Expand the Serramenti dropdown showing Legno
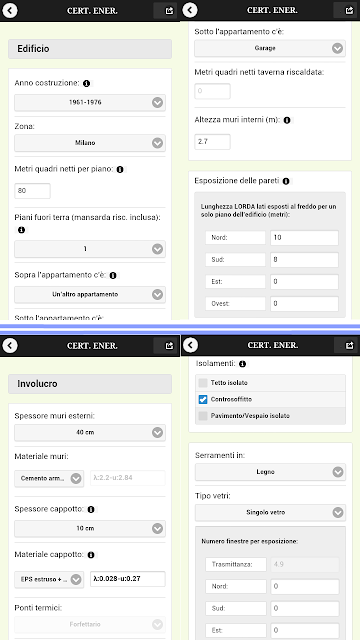The height and width of the screenshot is (640, 360). (270, 472)
